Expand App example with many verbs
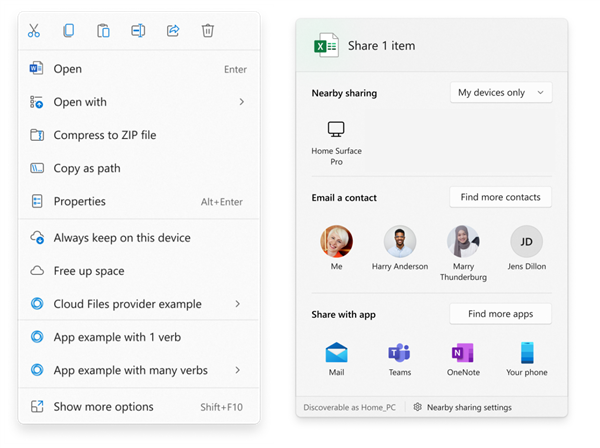This screenshot has width=600, height=448. click(238, 370)
